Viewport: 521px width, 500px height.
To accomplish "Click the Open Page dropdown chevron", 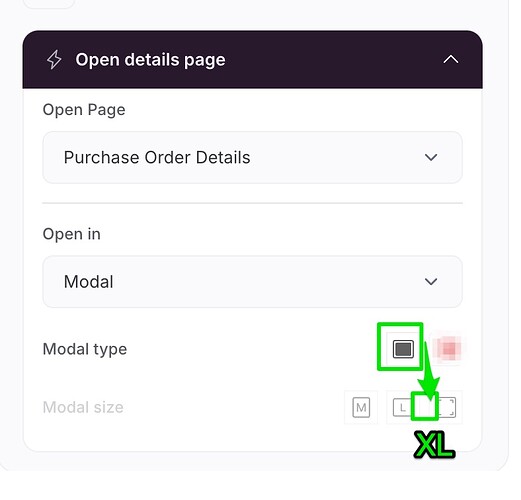I will (x=431, y=157).
